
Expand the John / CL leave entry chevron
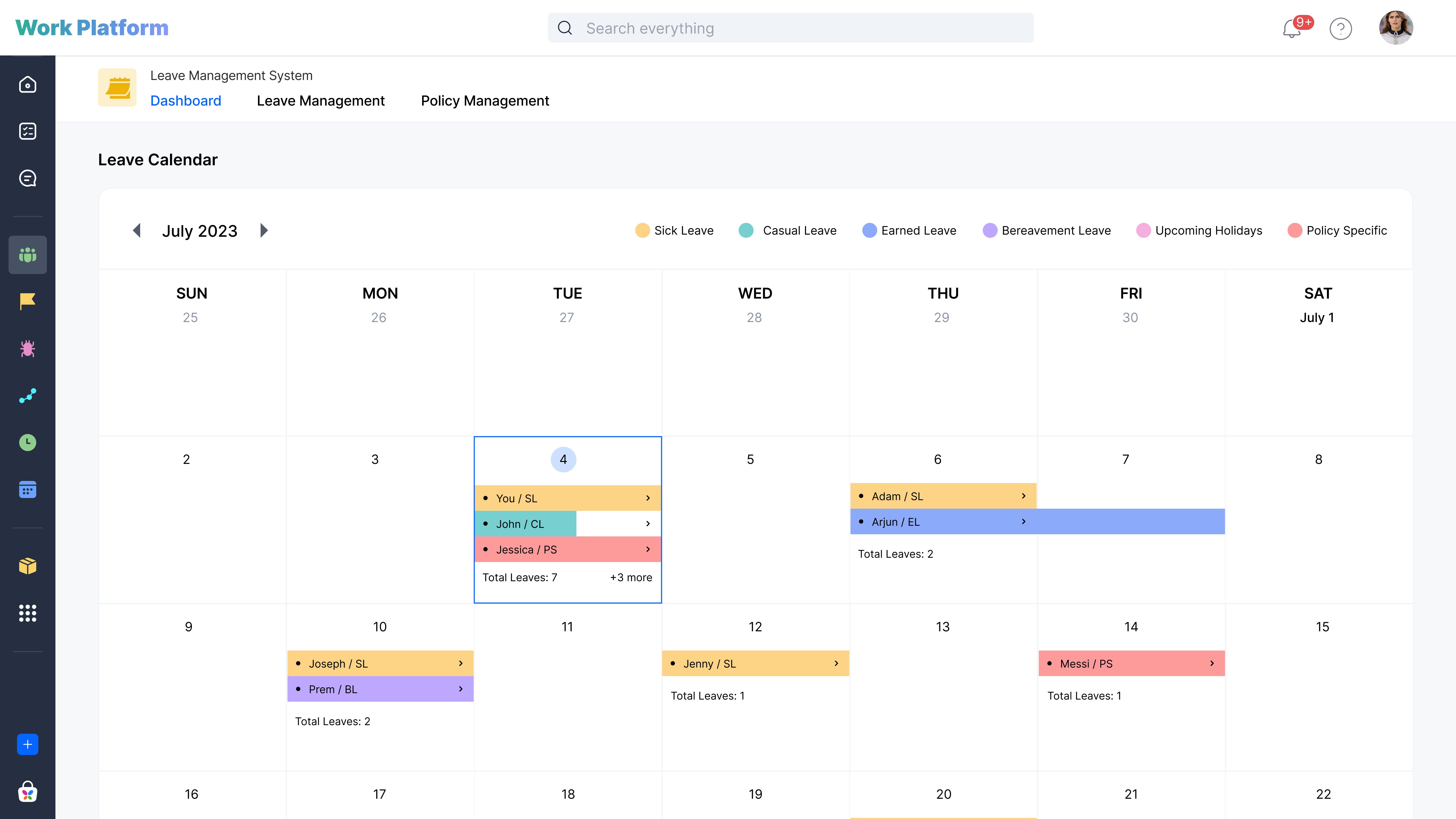tap(648, 524)
